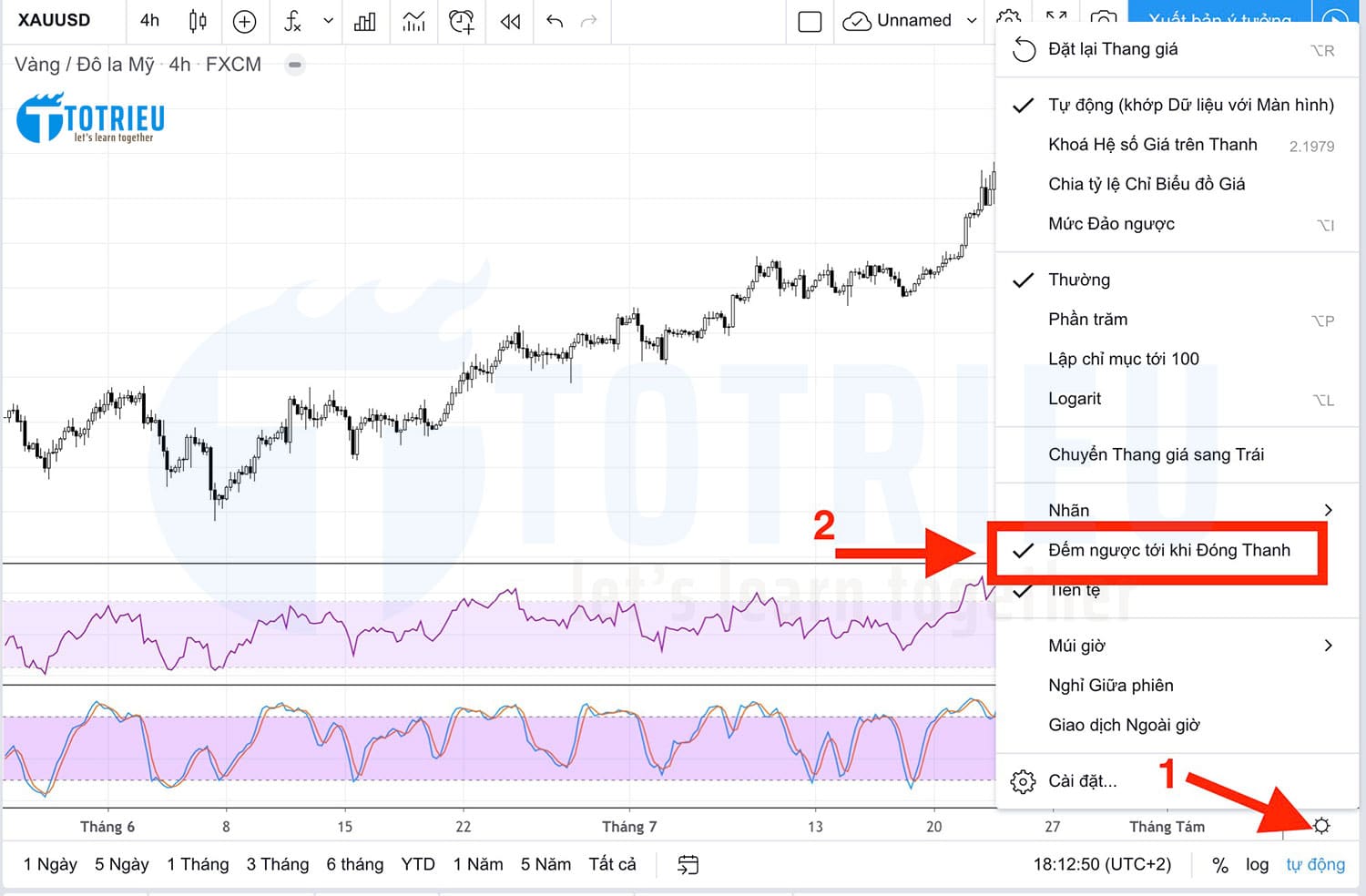Screen dimensions: 1366x896
Task: Click the chart title Vàng / Đô la Mỹ
Action: coord(85,65)
